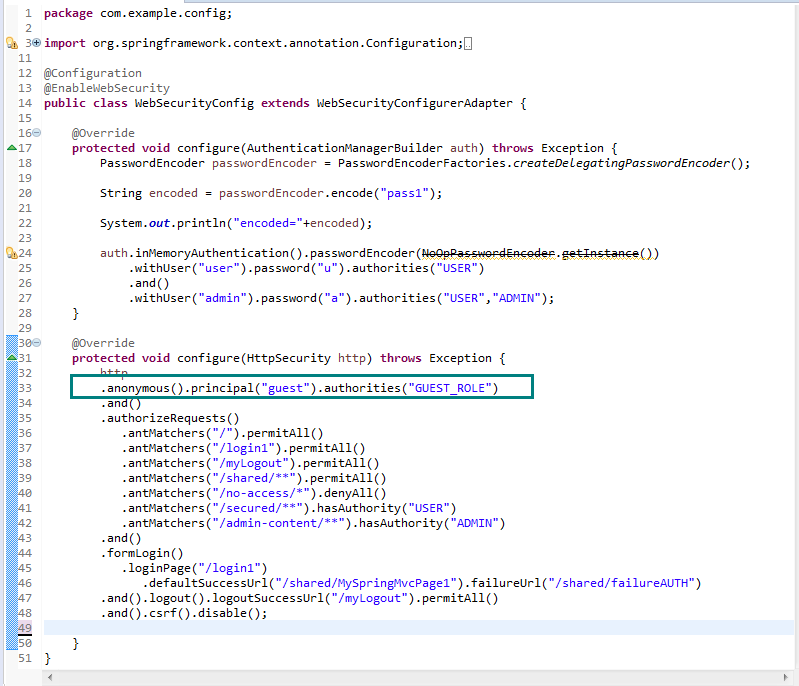
Task: Collapse the method fold at line 16
Action: (37, 133)
